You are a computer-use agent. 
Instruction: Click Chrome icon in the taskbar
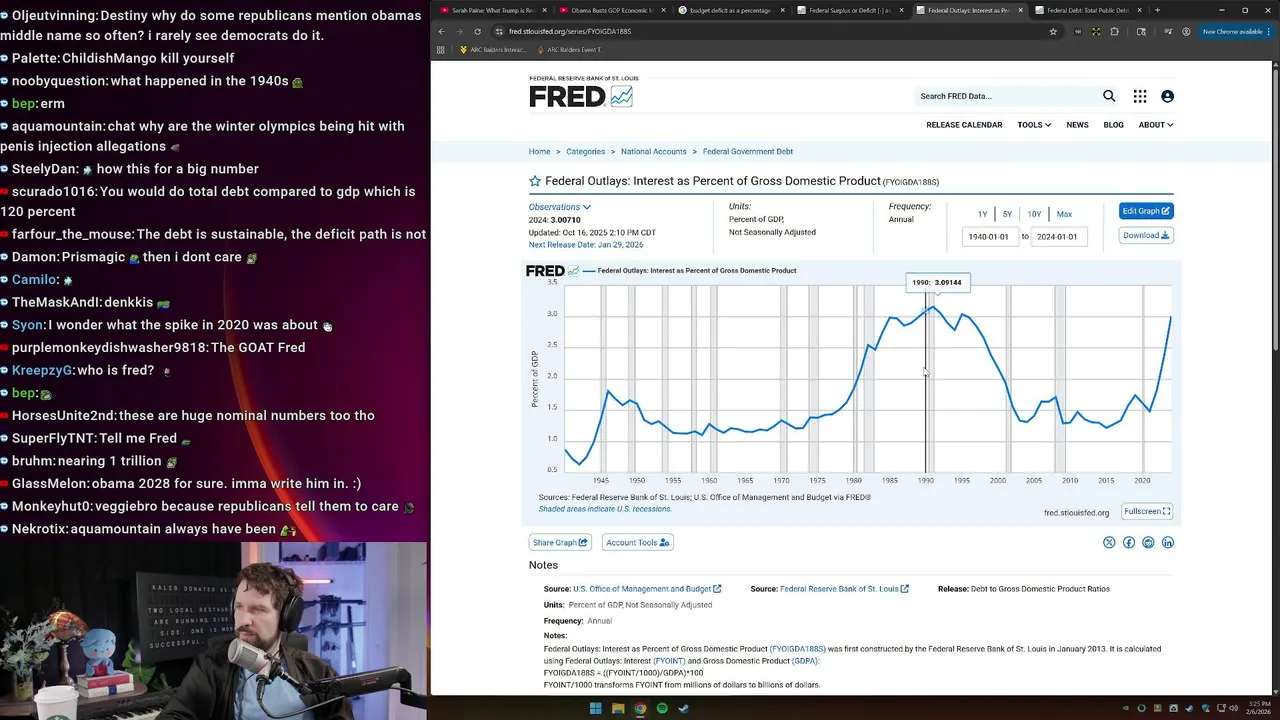point(640,708)
